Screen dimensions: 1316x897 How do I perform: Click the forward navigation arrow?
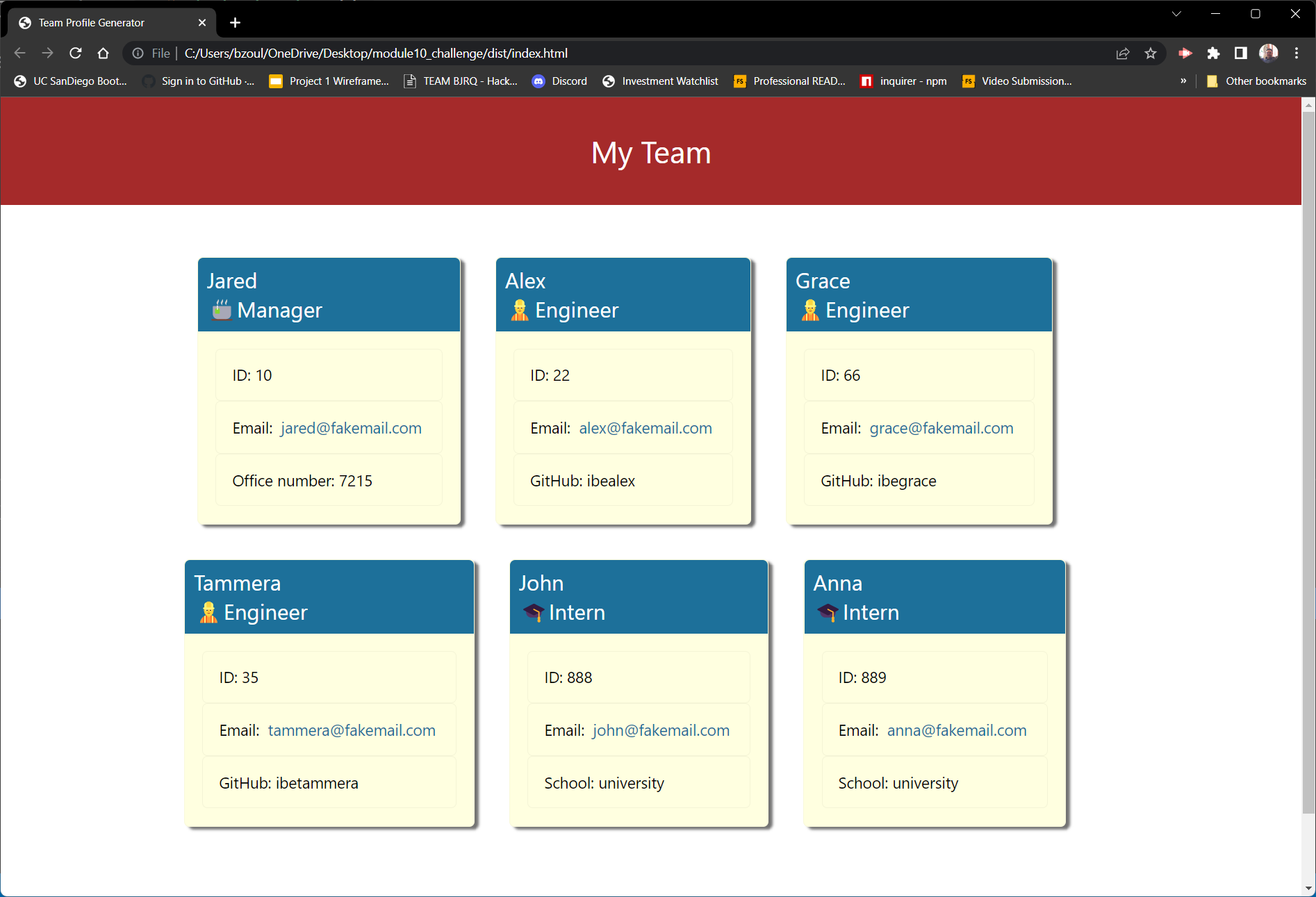point(47,53)
